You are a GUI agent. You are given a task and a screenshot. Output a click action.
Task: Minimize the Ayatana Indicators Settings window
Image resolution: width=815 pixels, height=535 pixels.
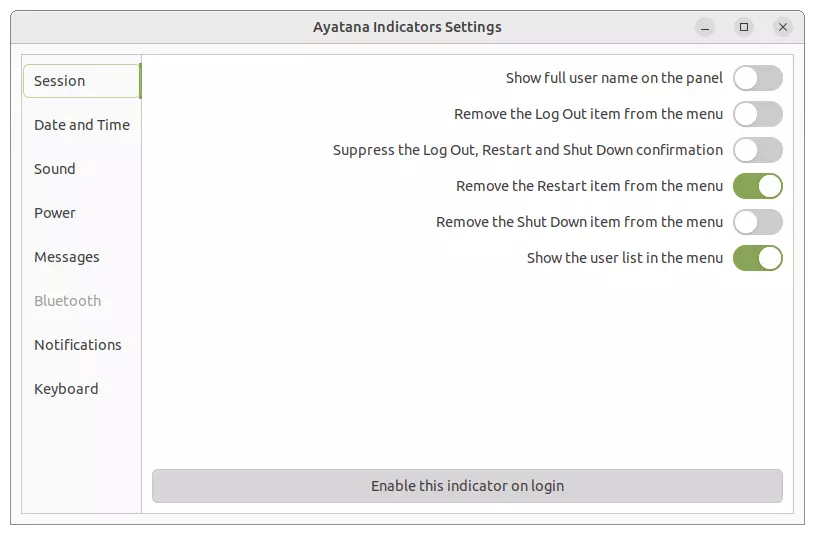[705, 27]
